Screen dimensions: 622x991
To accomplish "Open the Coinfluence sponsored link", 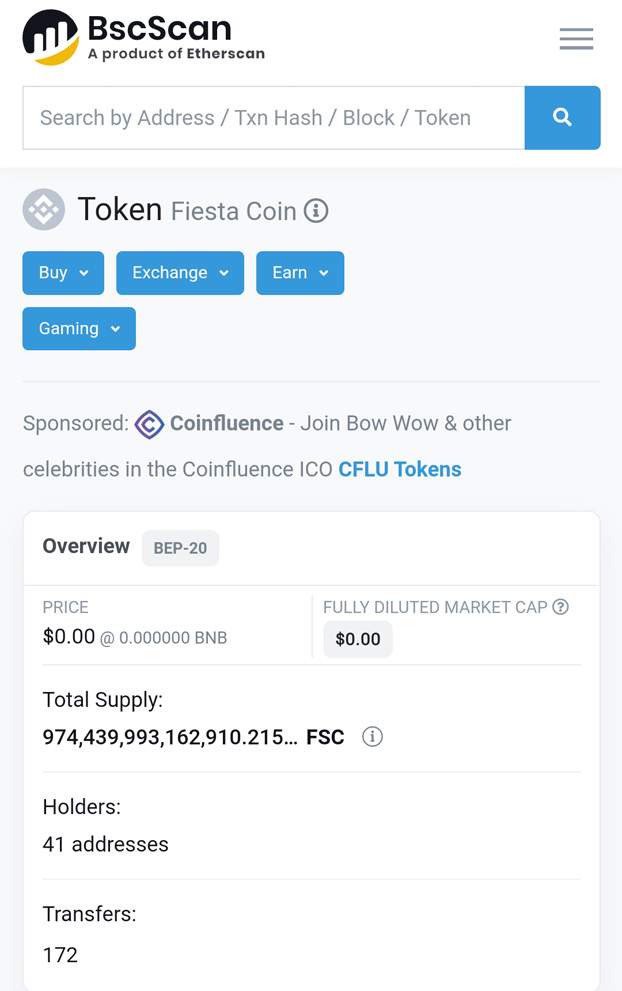I will coord(227,423).
